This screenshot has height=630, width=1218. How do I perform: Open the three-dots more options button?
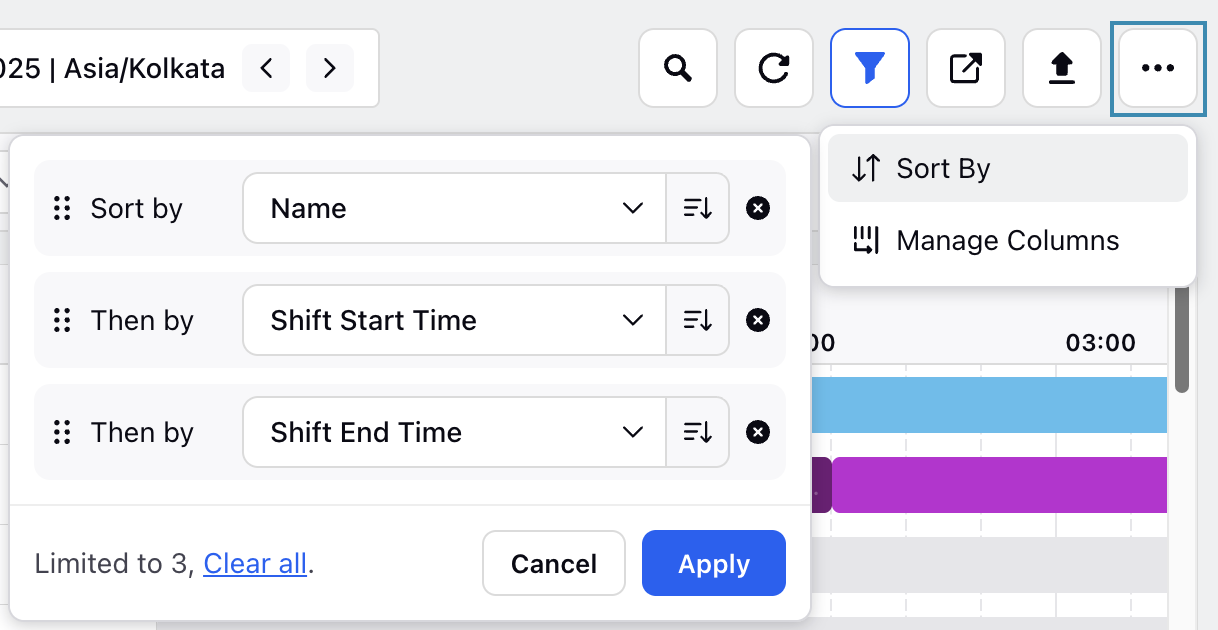tap(1158, 68)
